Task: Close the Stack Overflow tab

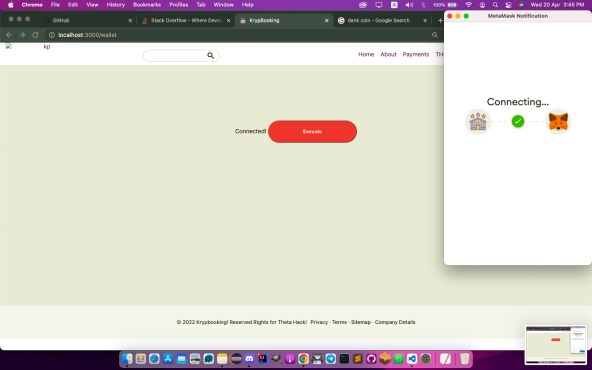Action: pos(228,20)
